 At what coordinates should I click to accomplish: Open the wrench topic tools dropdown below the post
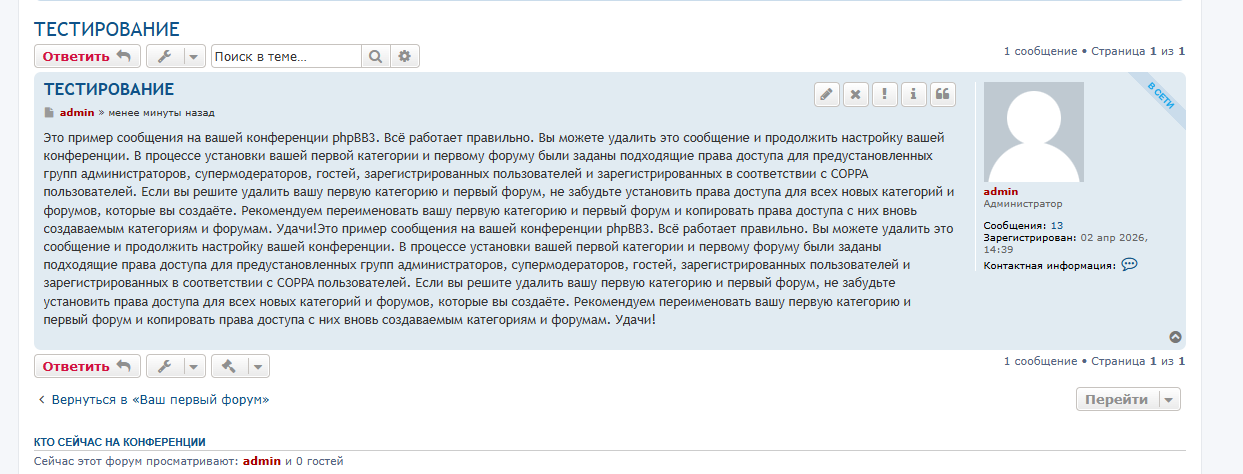pyautogui.click(x=176, y=366)
